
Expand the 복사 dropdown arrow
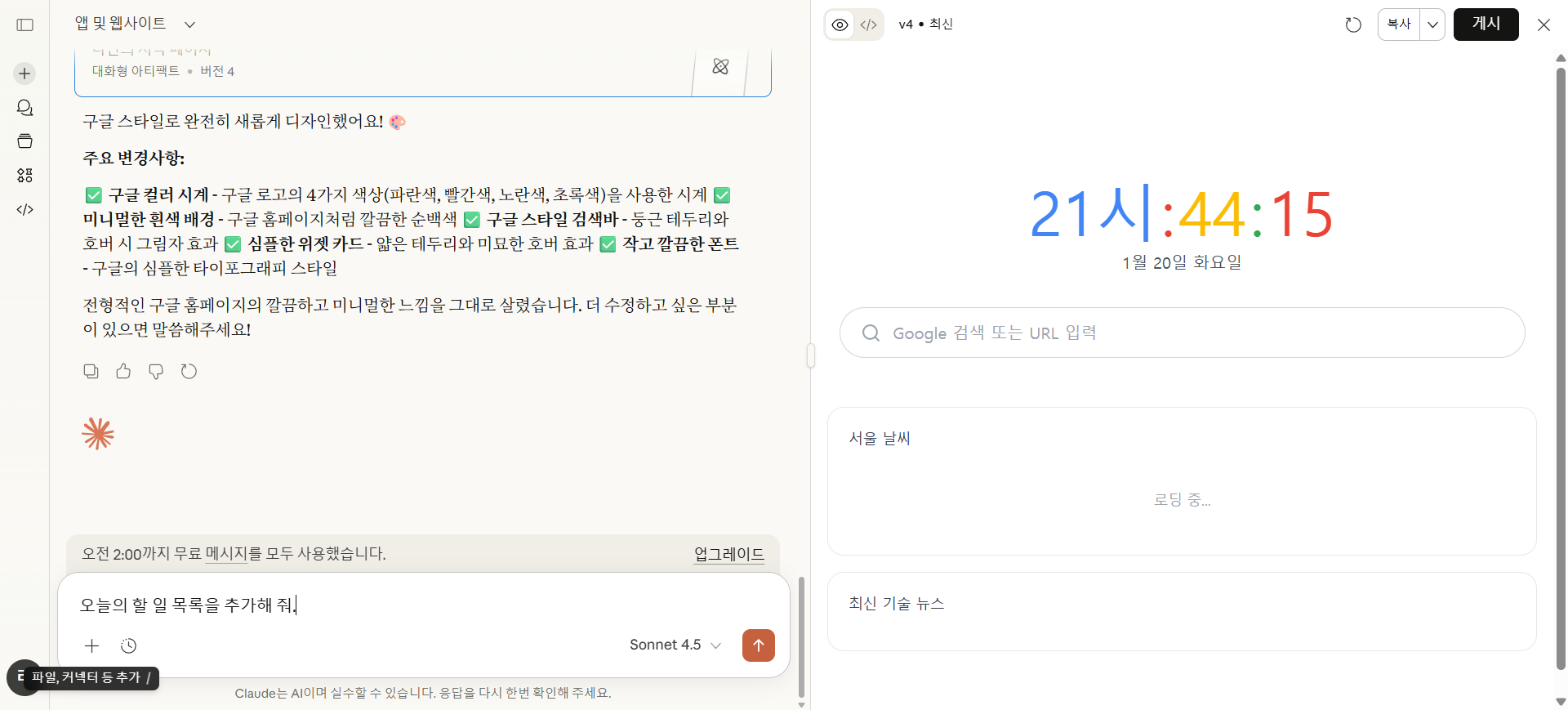(1432, 25)
